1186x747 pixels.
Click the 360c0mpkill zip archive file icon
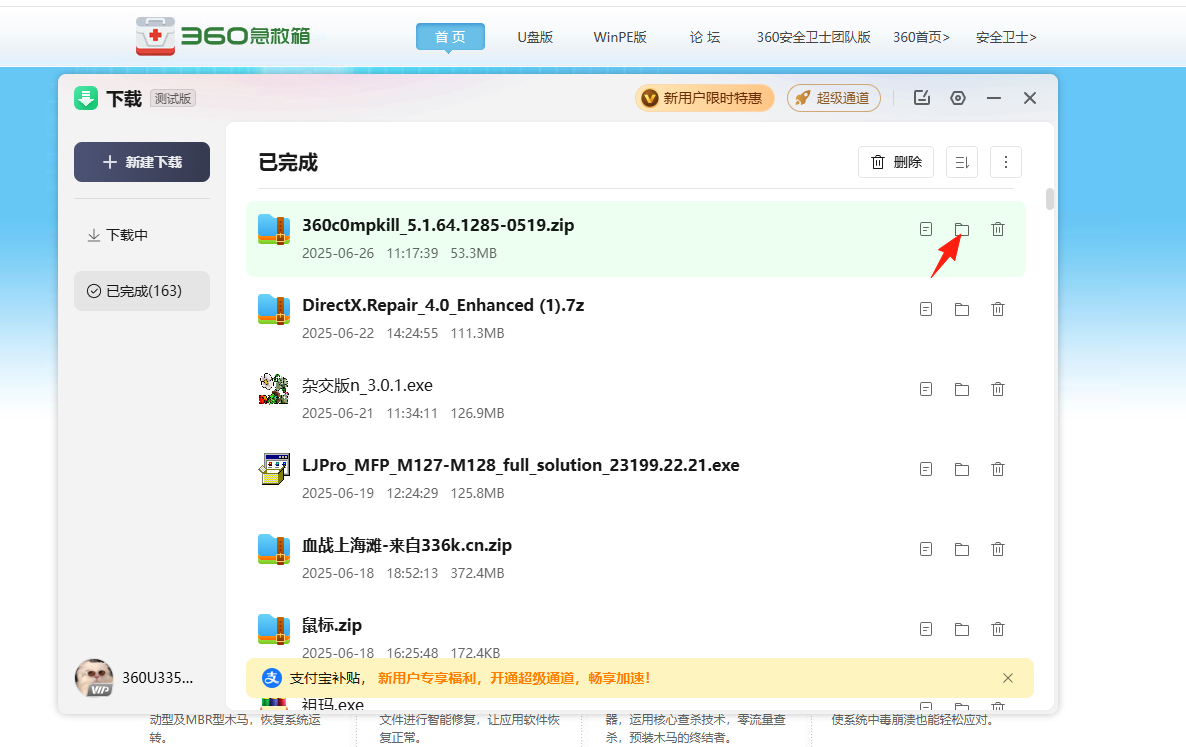tap(274, 230)
